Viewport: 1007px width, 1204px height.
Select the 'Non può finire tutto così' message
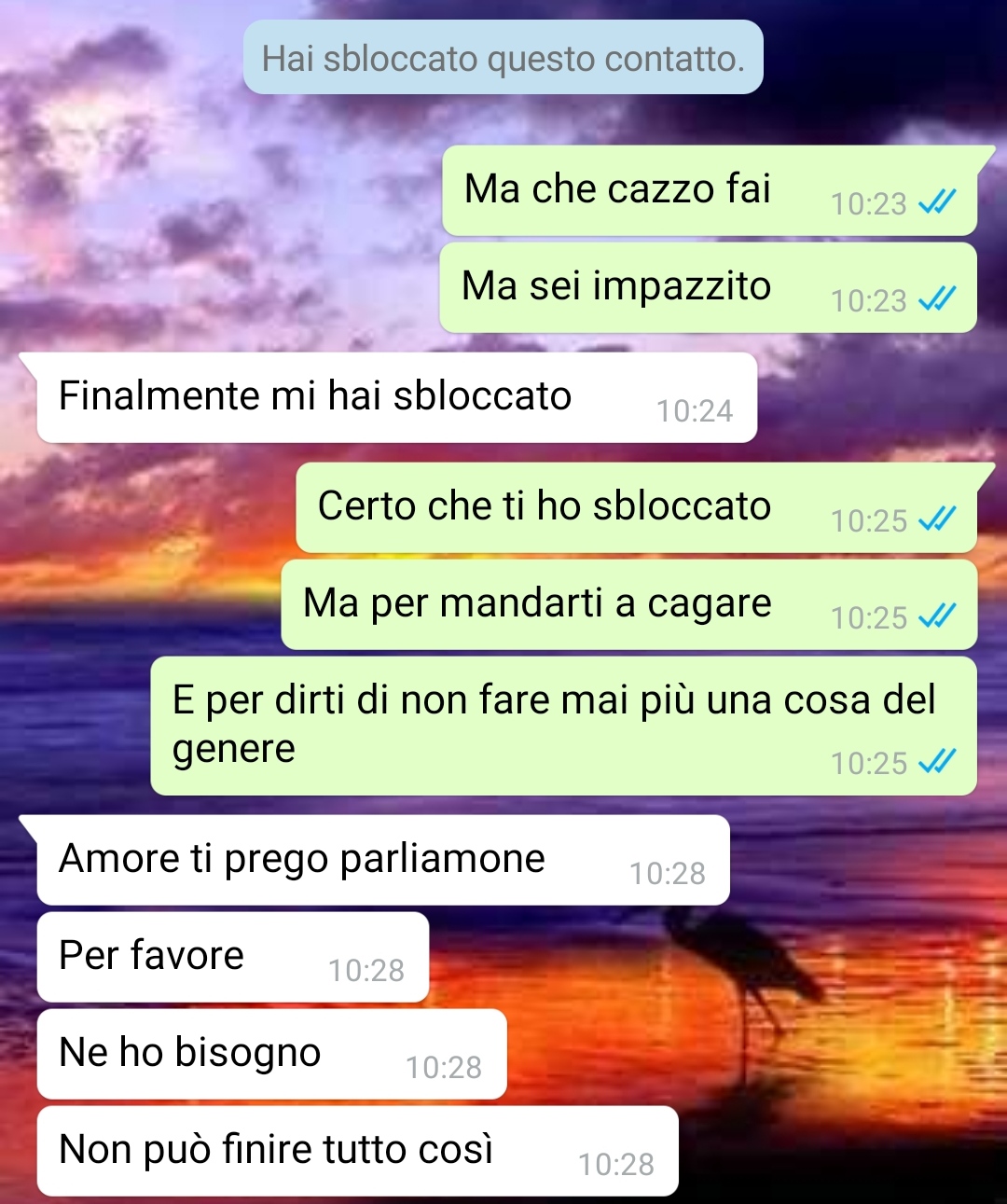coord(358,1151)
